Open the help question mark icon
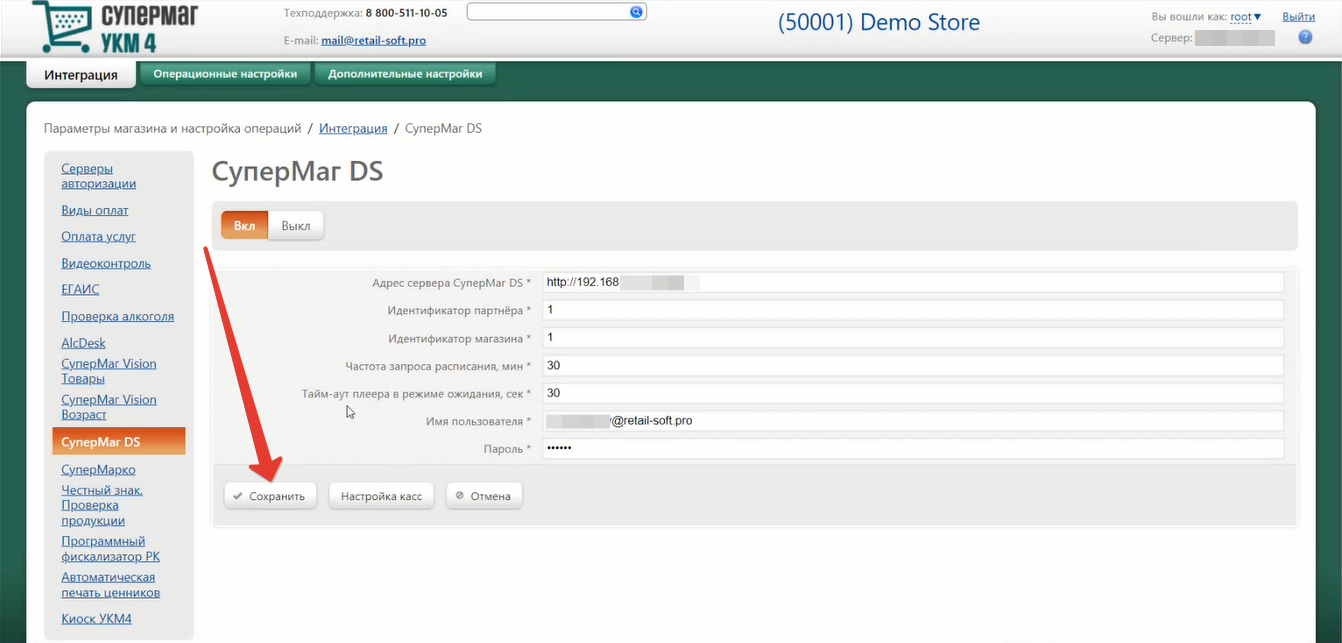1342x643 pixels. pos(1305,37)
